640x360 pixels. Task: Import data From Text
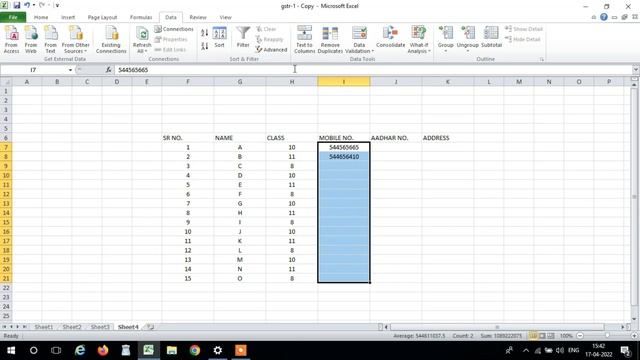click(x=50, y=39)
